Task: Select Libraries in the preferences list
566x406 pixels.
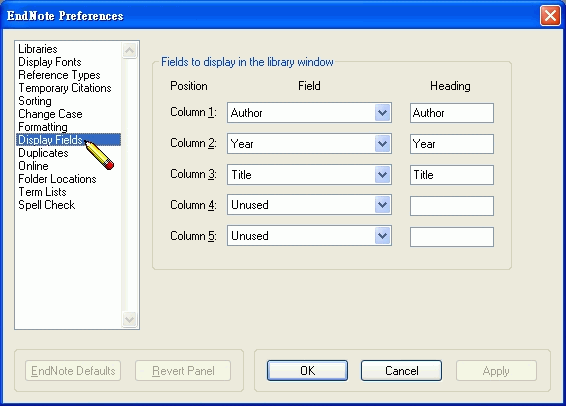Action: (38, 49)
